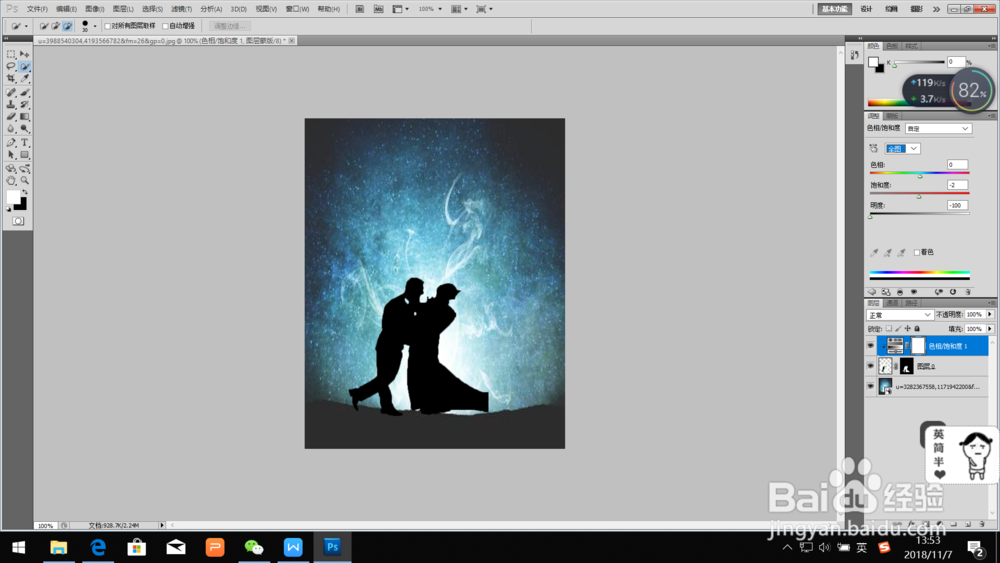Click the 基本功能 workspace button

click(835, 9)
